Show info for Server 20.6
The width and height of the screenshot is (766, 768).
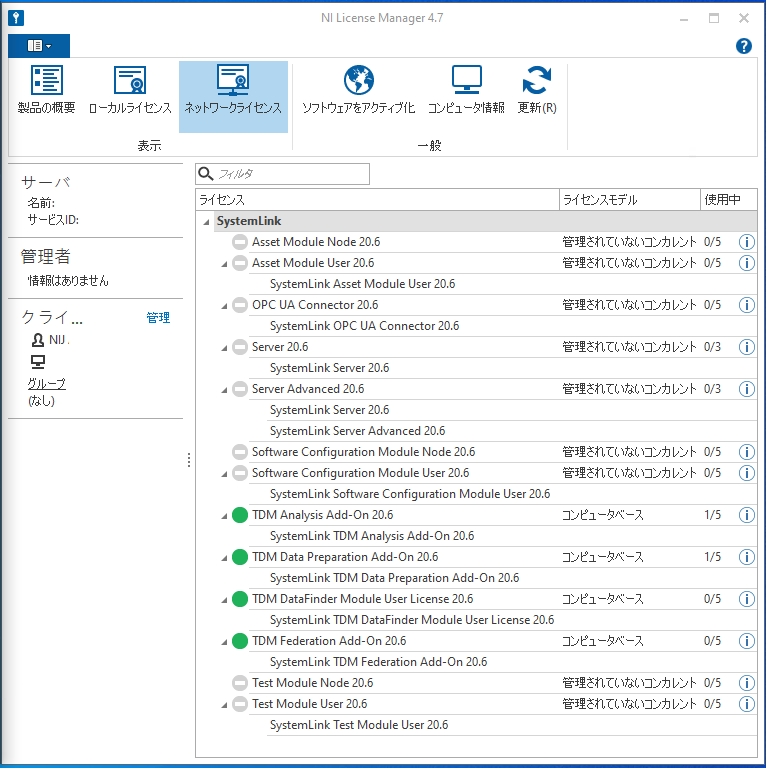pos(746,347)
